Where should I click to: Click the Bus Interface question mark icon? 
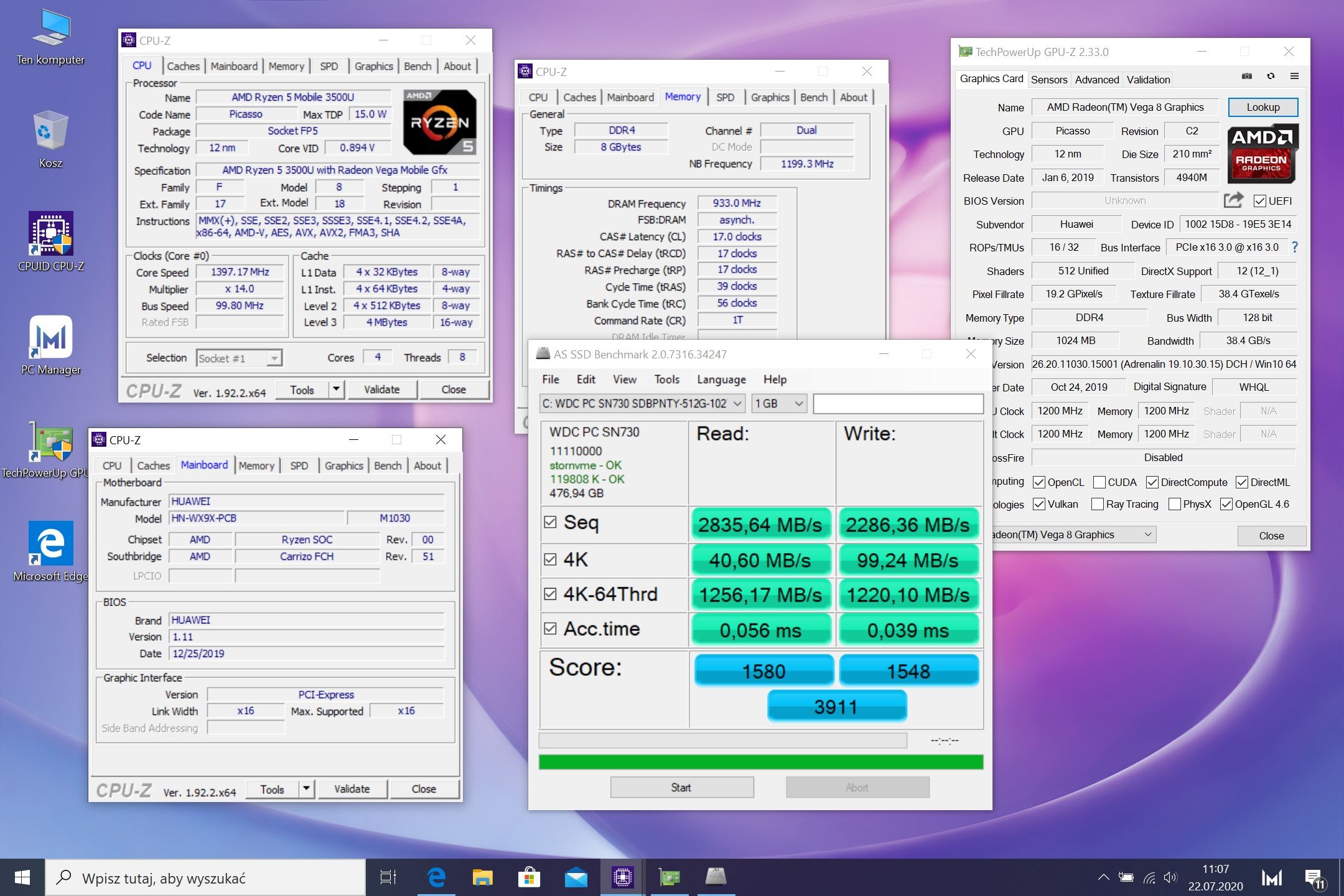1295,247
